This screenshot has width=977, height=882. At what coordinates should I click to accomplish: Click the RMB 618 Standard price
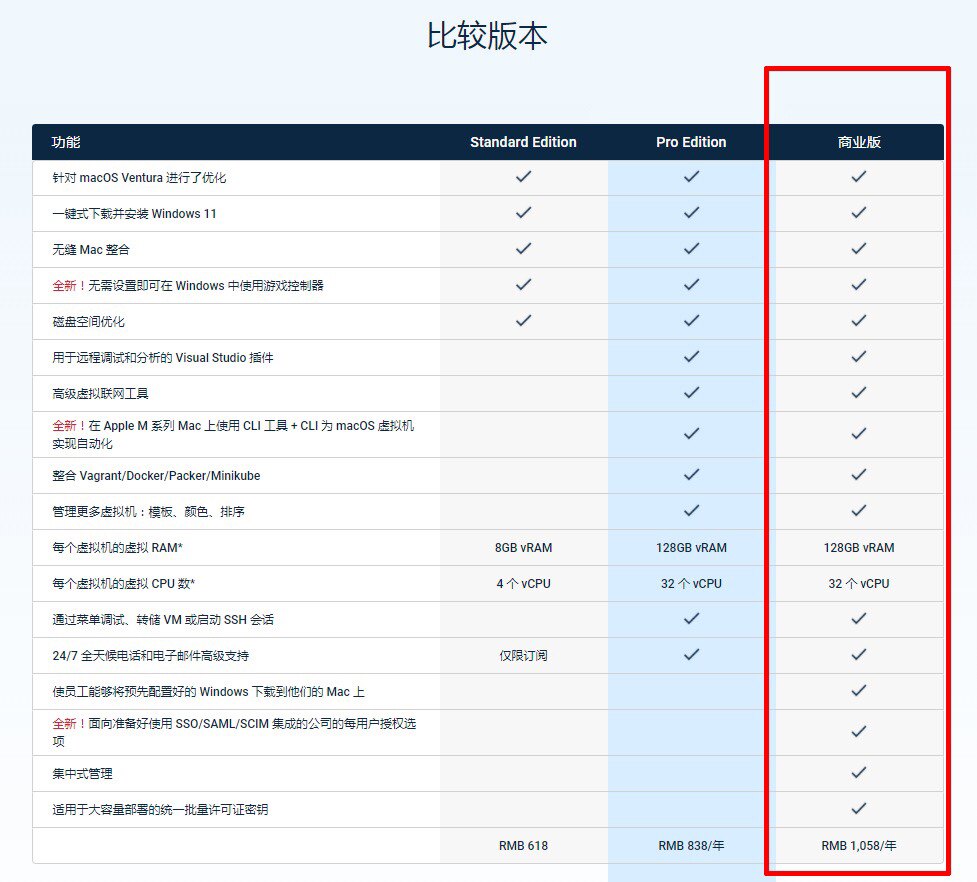coord(523,846)
